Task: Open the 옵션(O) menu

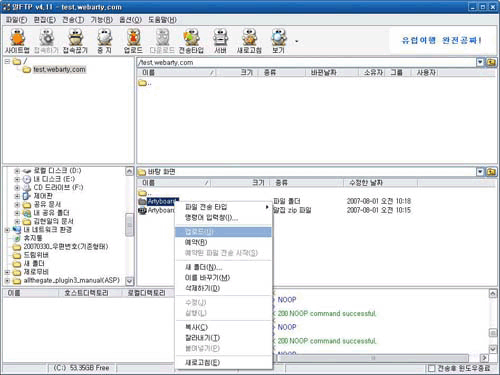Action: tap(131, 20)
